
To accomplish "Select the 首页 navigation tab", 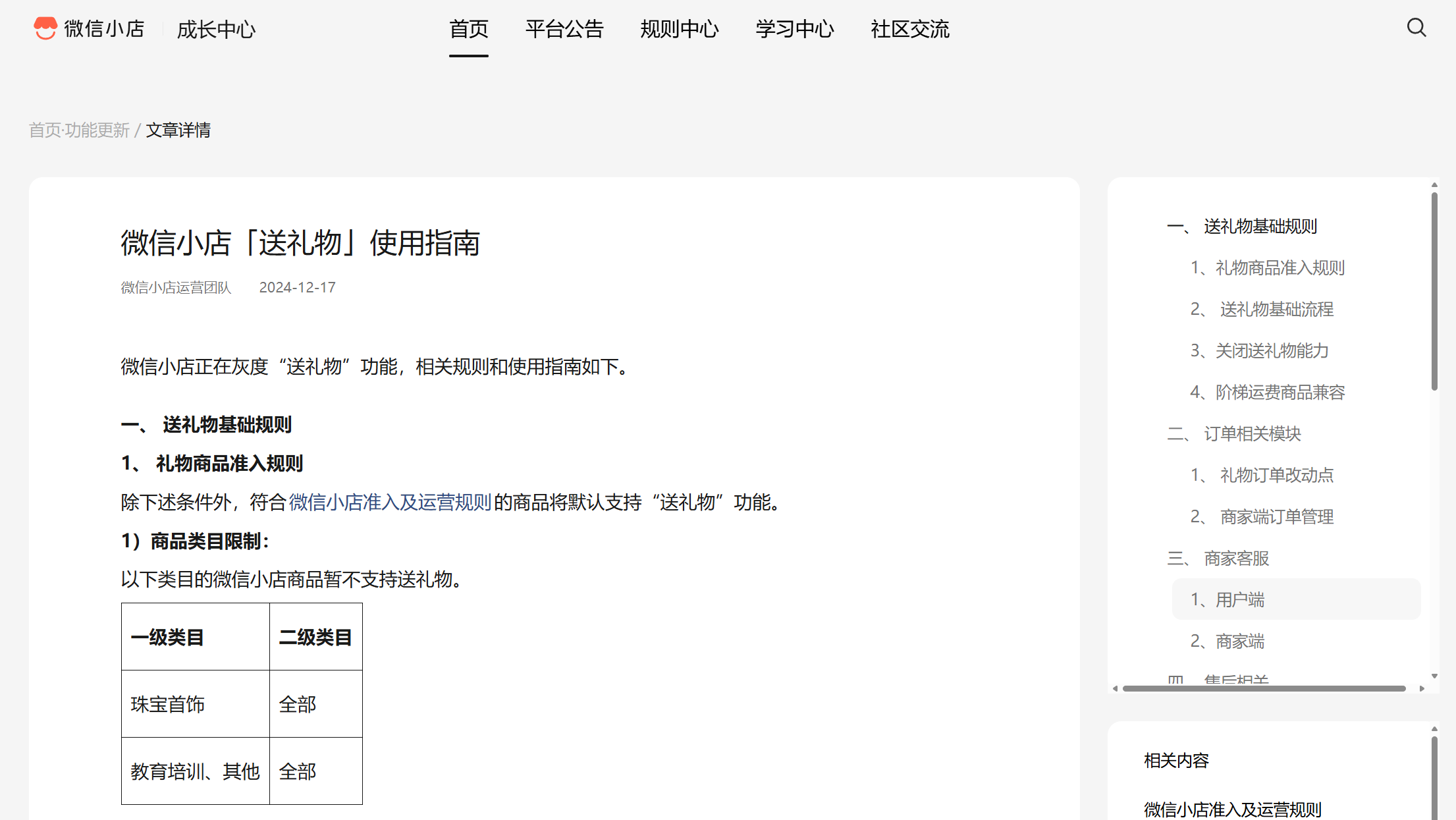I will click(x=469, y=29).
